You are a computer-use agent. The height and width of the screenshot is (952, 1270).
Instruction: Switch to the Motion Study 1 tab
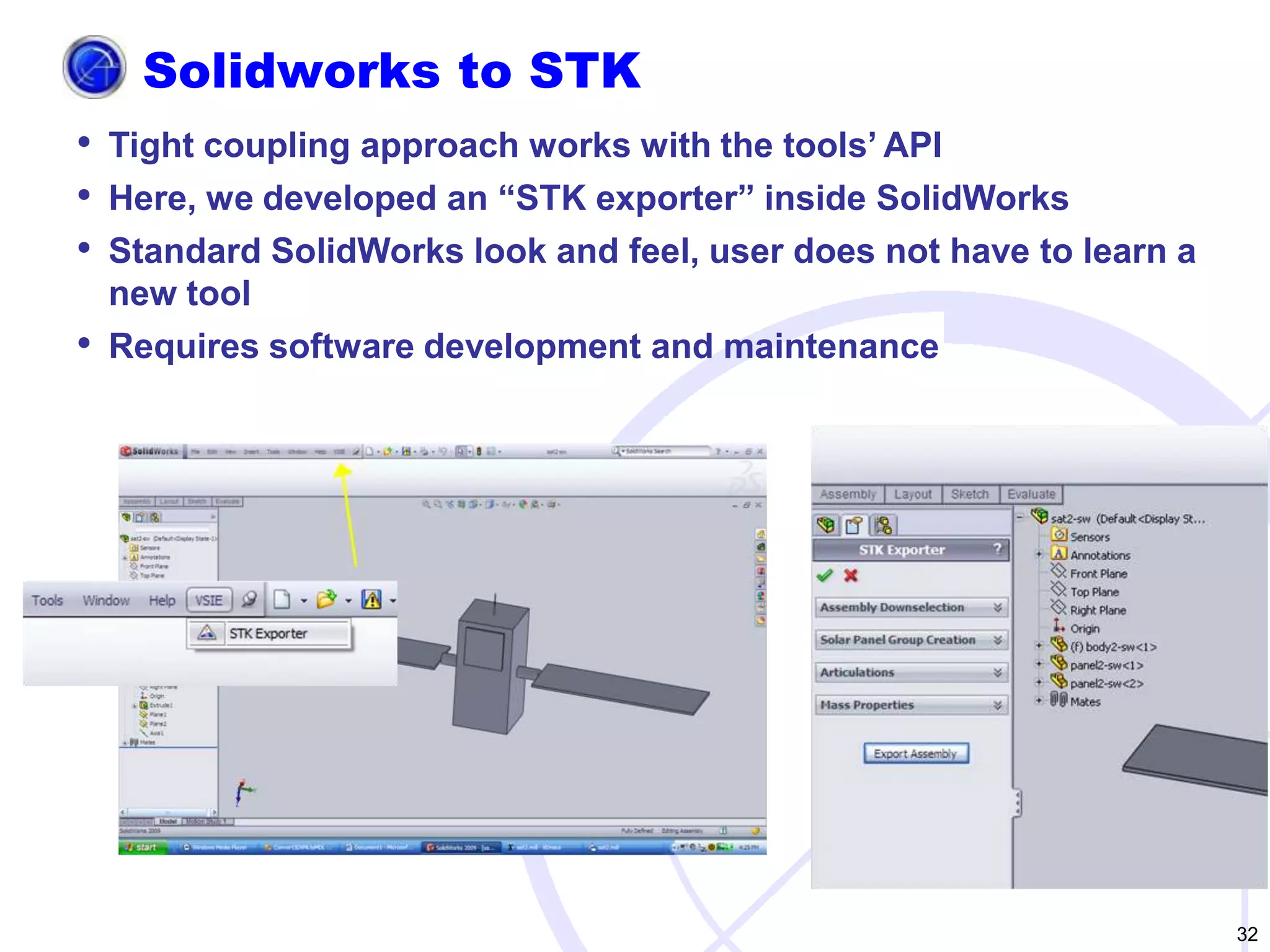tap(208, 821)
